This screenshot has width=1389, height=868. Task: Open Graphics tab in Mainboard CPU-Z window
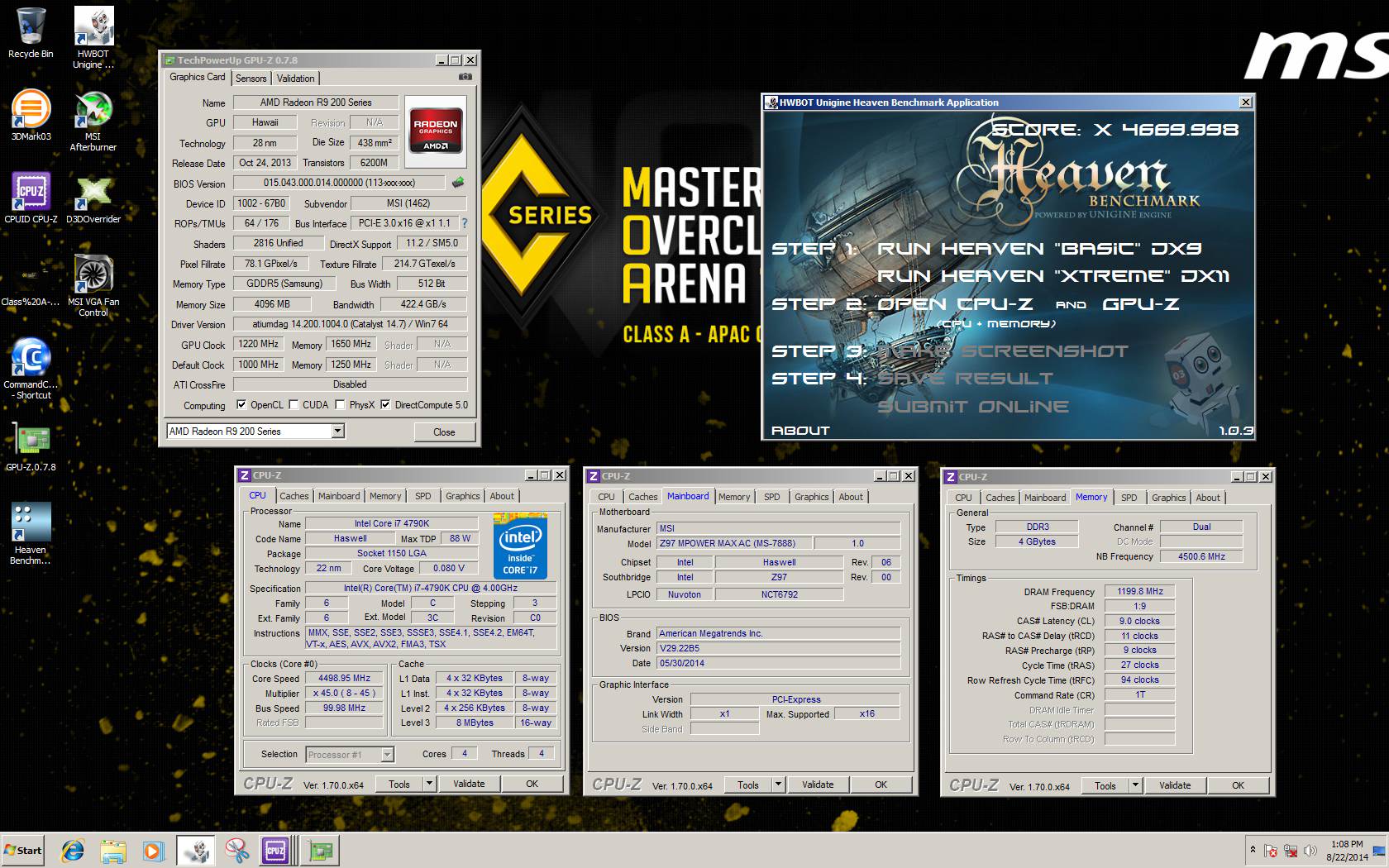811,497
